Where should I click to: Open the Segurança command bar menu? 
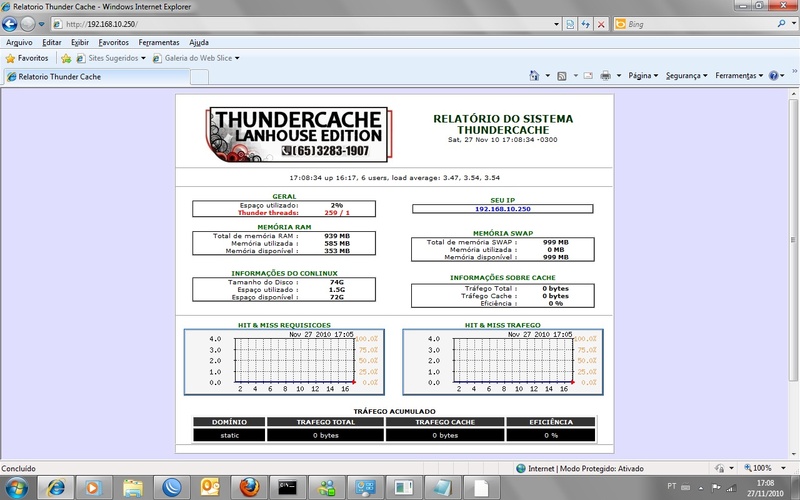[x=687, y=76]
